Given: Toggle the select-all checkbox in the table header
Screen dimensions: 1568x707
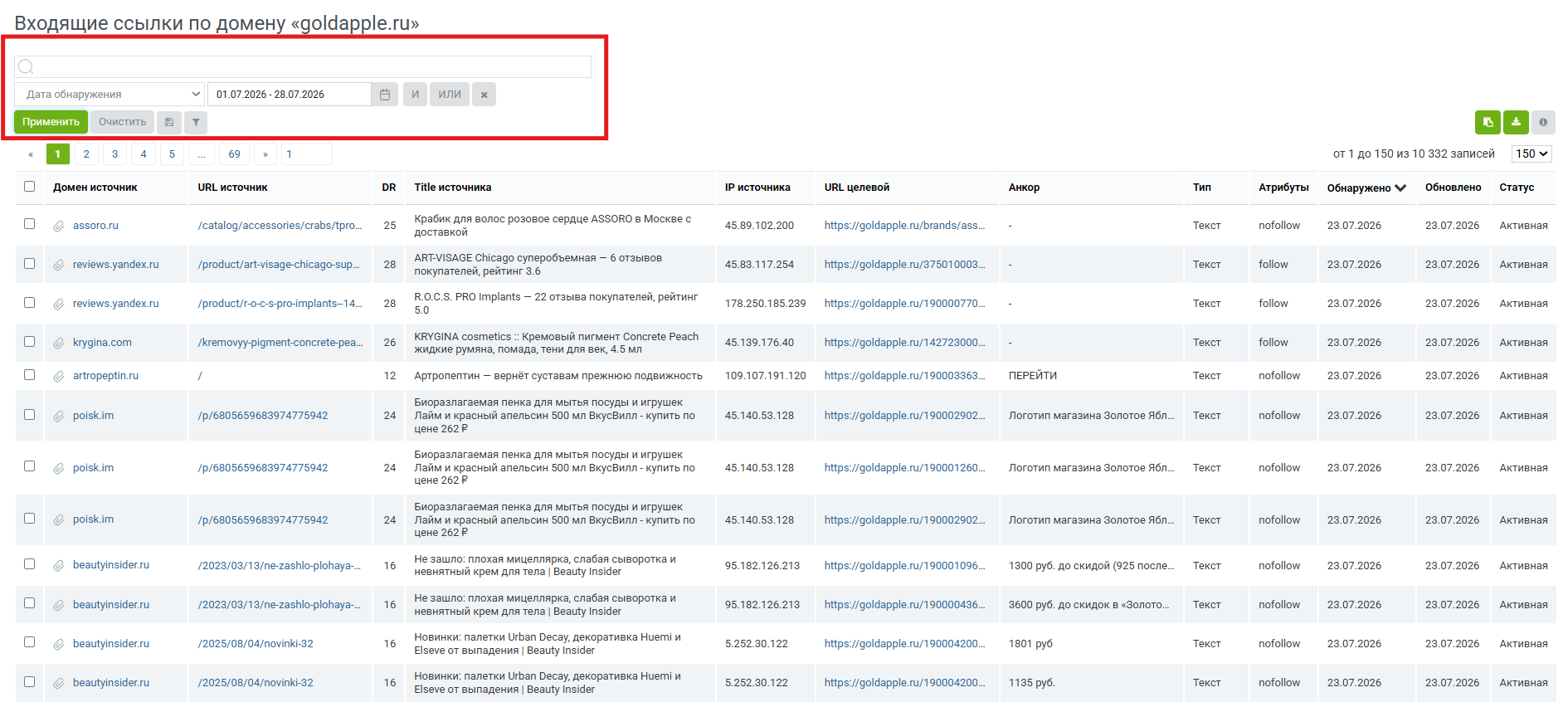Looking at the screenshot, I should (x=30, y=187).
